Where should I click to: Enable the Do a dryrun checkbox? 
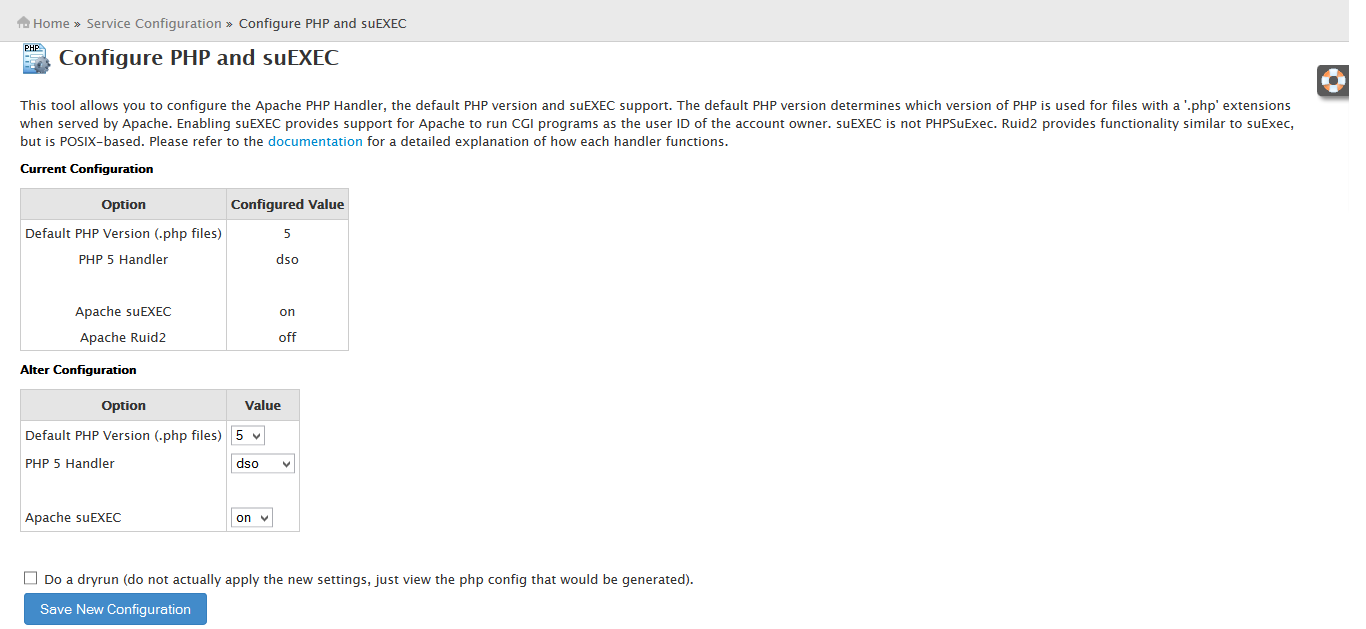pos(31,578)
